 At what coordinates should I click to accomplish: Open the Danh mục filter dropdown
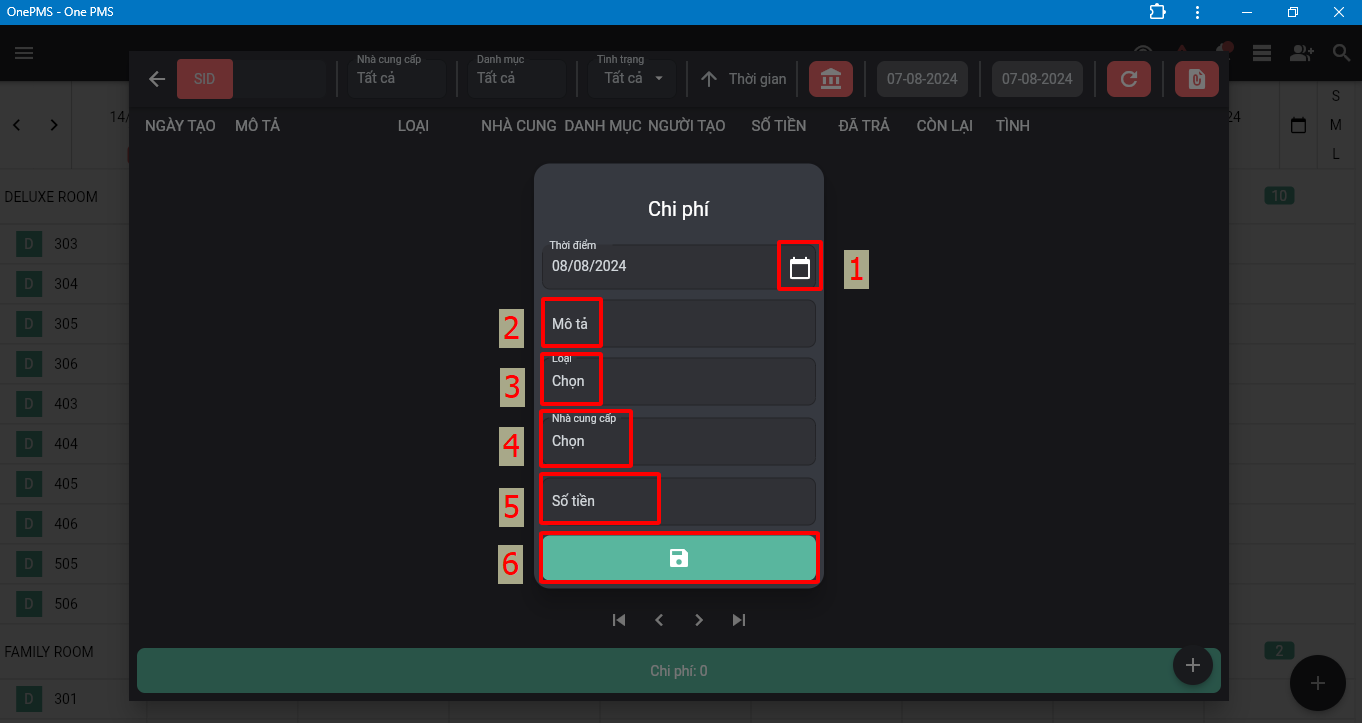coord(517,78)
